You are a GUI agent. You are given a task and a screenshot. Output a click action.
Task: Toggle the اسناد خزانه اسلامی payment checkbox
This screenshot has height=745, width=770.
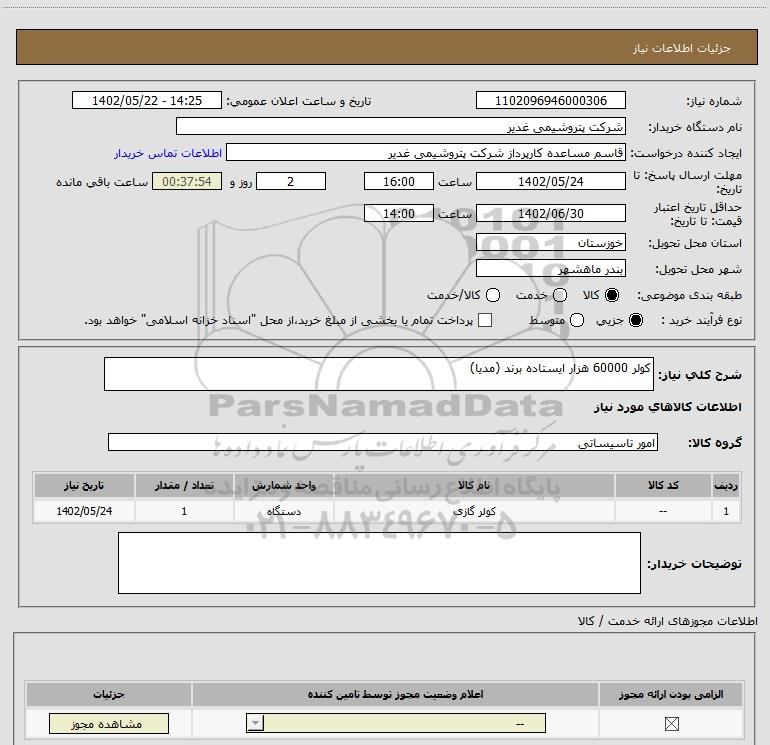coord(485,320)
